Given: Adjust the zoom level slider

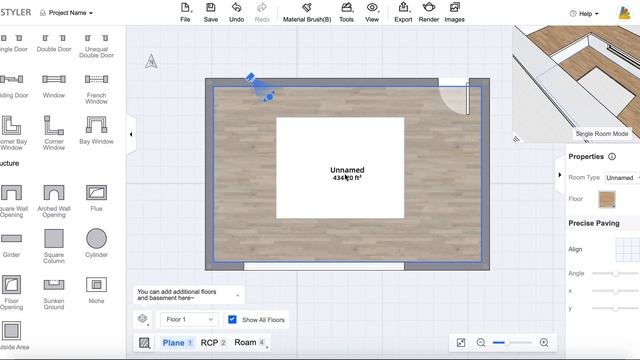Looking at the screenshot, I should tap(512, 343).
